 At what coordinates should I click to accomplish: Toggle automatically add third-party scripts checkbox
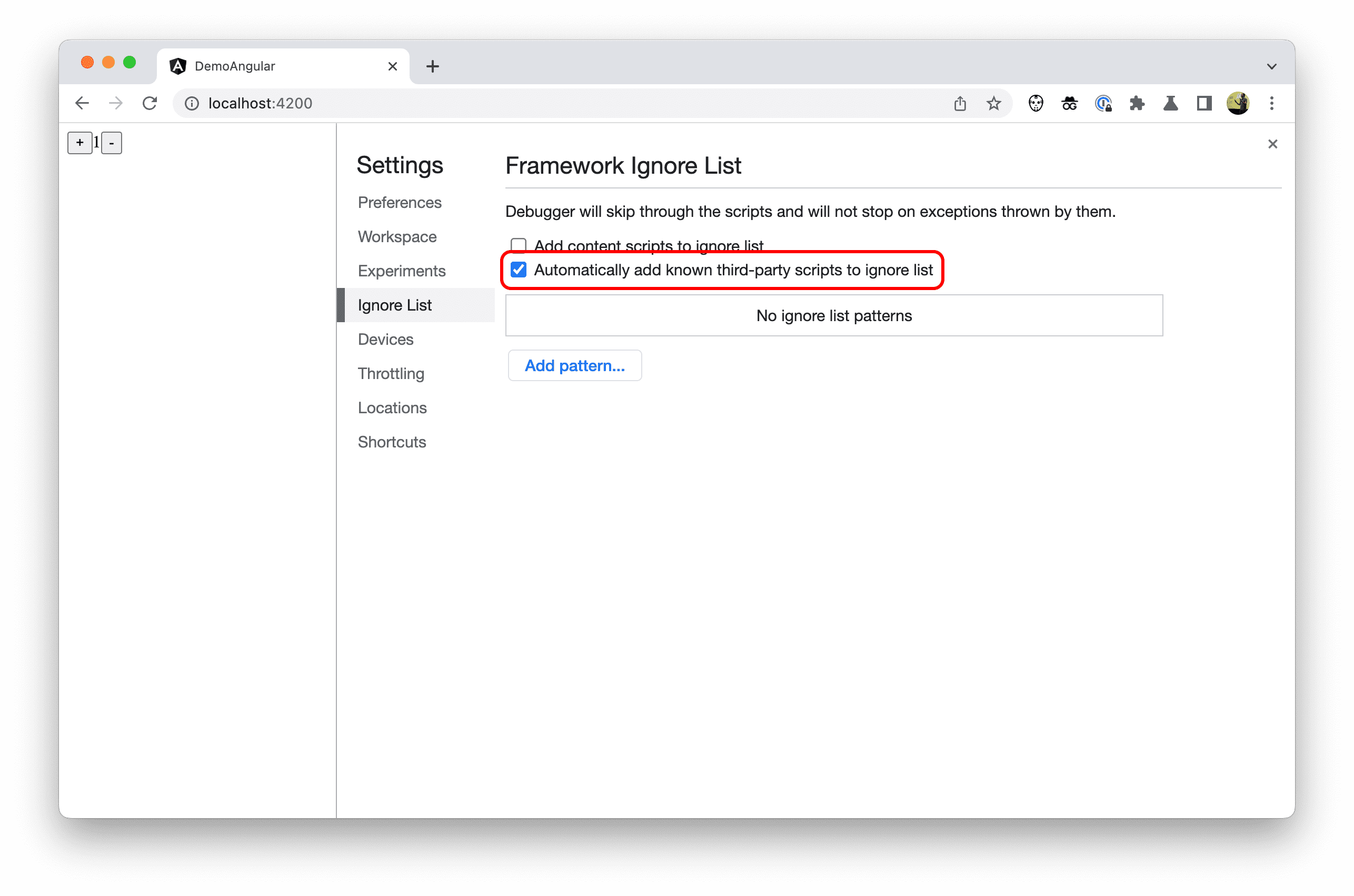pos(518,269)
